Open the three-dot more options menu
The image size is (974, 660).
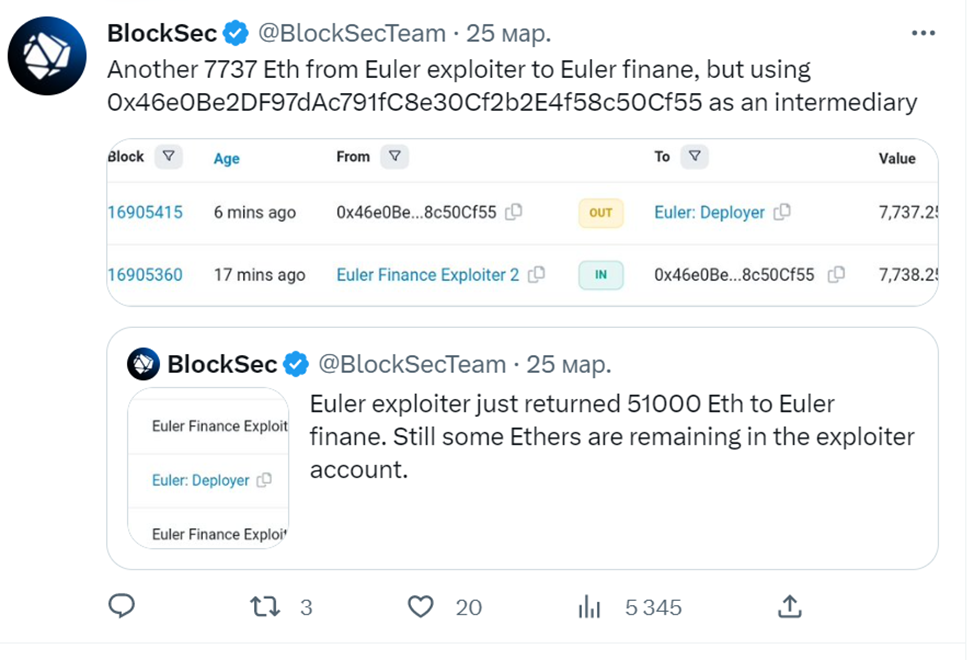coord(923,34)
